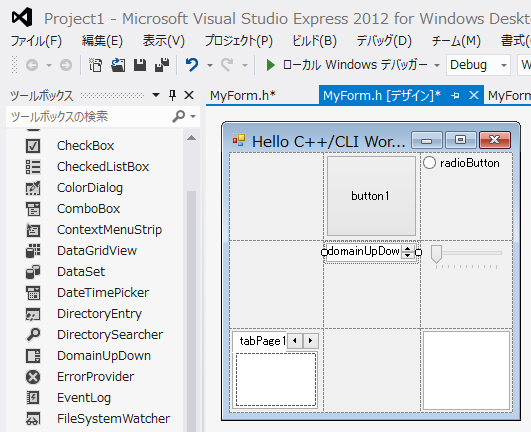531x432 pixels.
Task: Open the 書式 menu
Action: (x=515, y=41)
